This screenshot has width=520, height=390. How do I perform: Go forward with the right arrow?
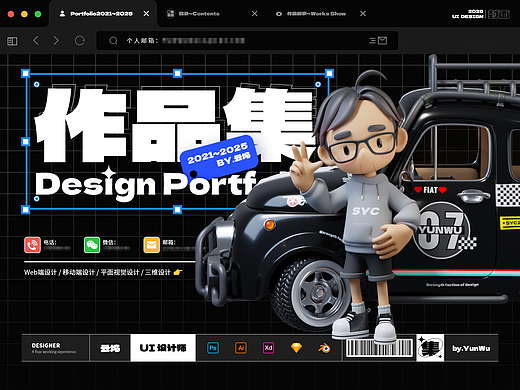(56, 41)
